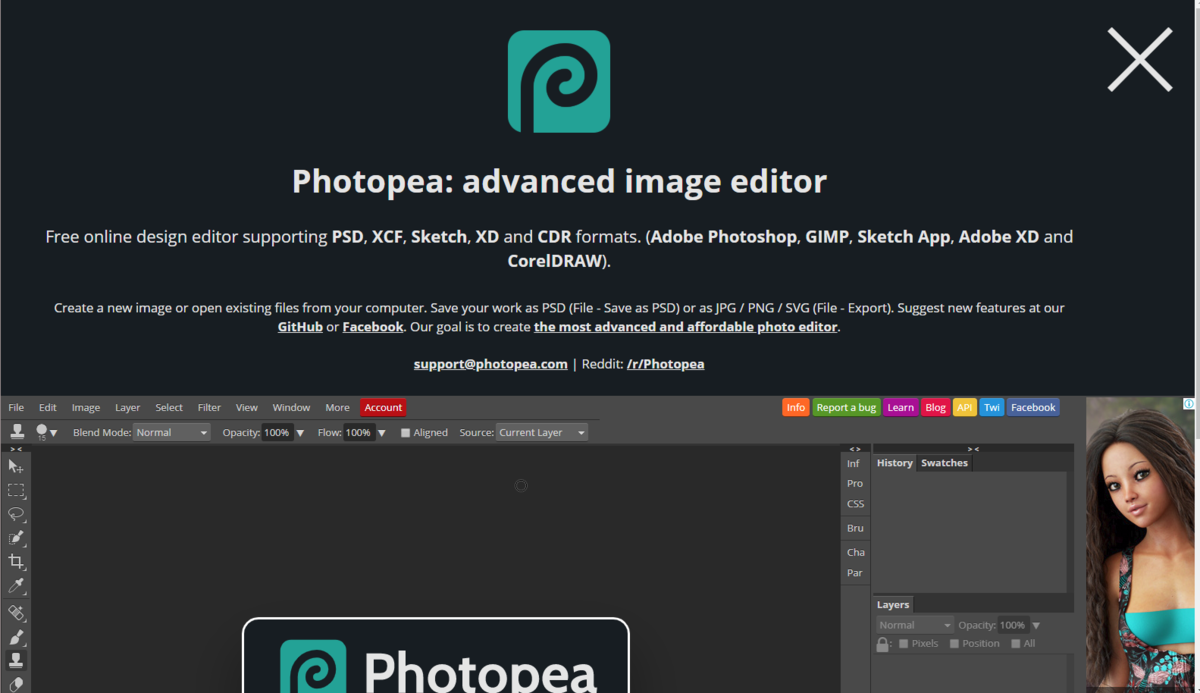Image resolution: width=1200 pixels, height=693 pixels.
Task: Click the red Account button
Action: point(383,407)
